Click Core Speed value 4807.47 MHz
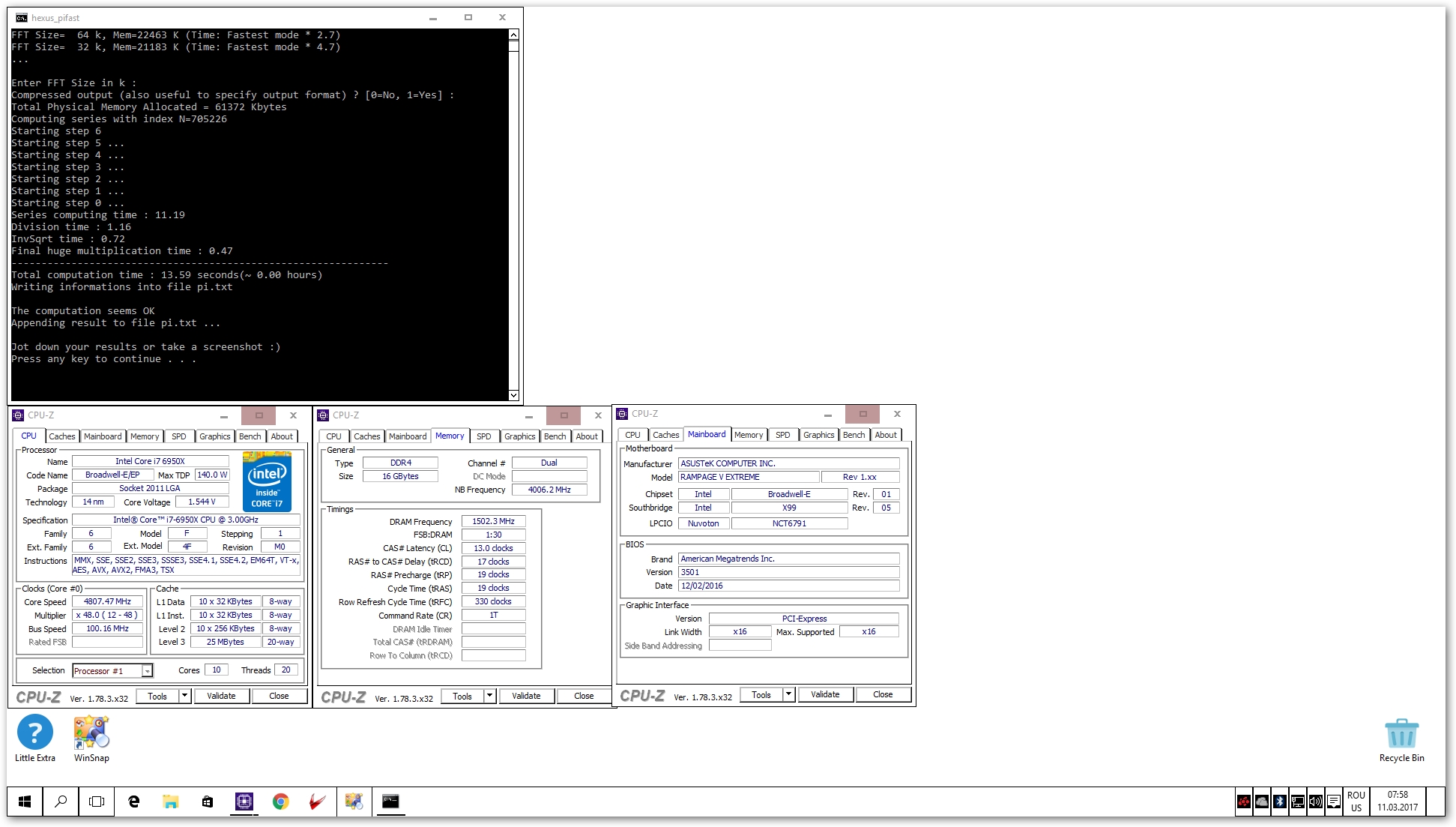Viewport: 1456px width, 827px height. 107,602
